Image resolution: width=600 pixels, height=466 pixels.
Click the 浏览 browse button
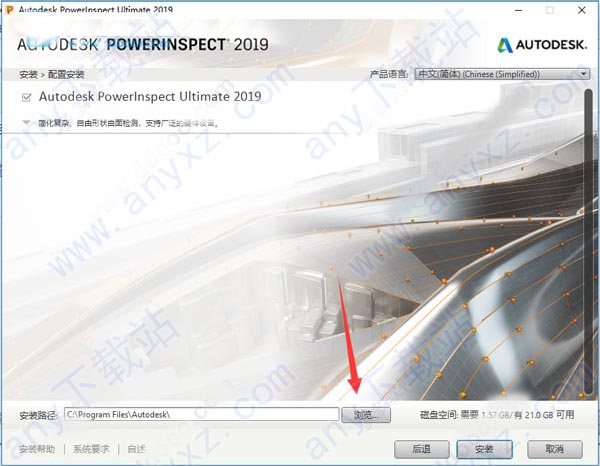click(366, 415)
